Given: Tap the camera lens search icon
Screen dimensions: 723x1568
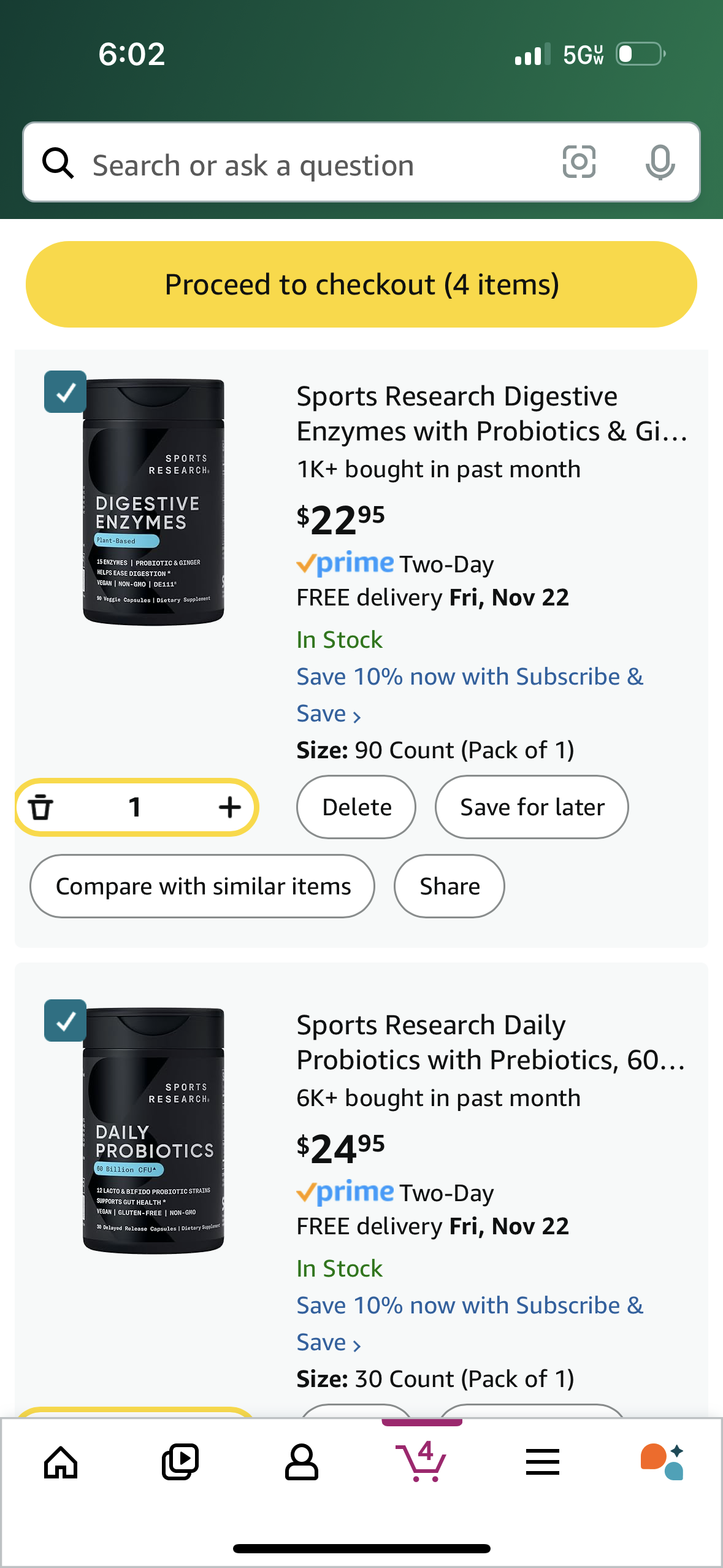Looking at the screenshot, I should (x=579, y=163).
